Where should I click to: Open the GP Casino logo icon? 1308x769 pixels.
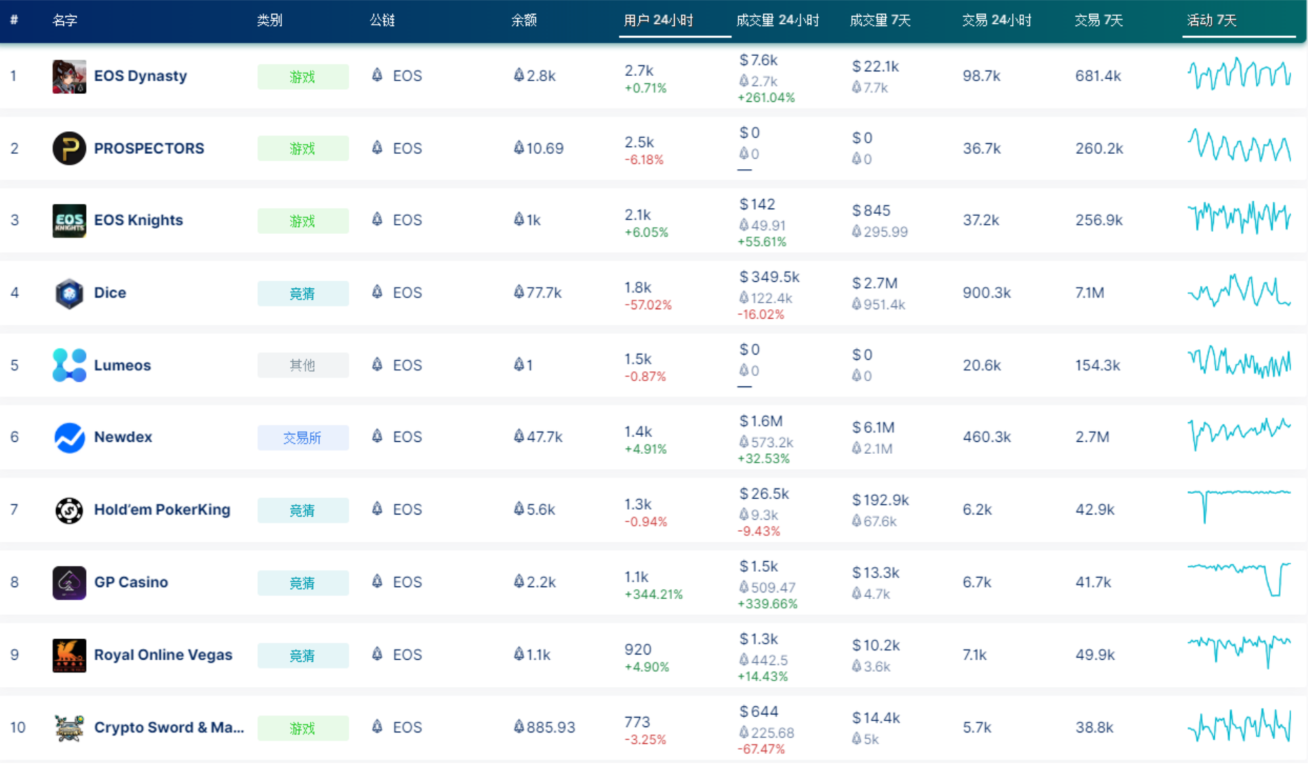pyautogui.click(x=69, y=582)
